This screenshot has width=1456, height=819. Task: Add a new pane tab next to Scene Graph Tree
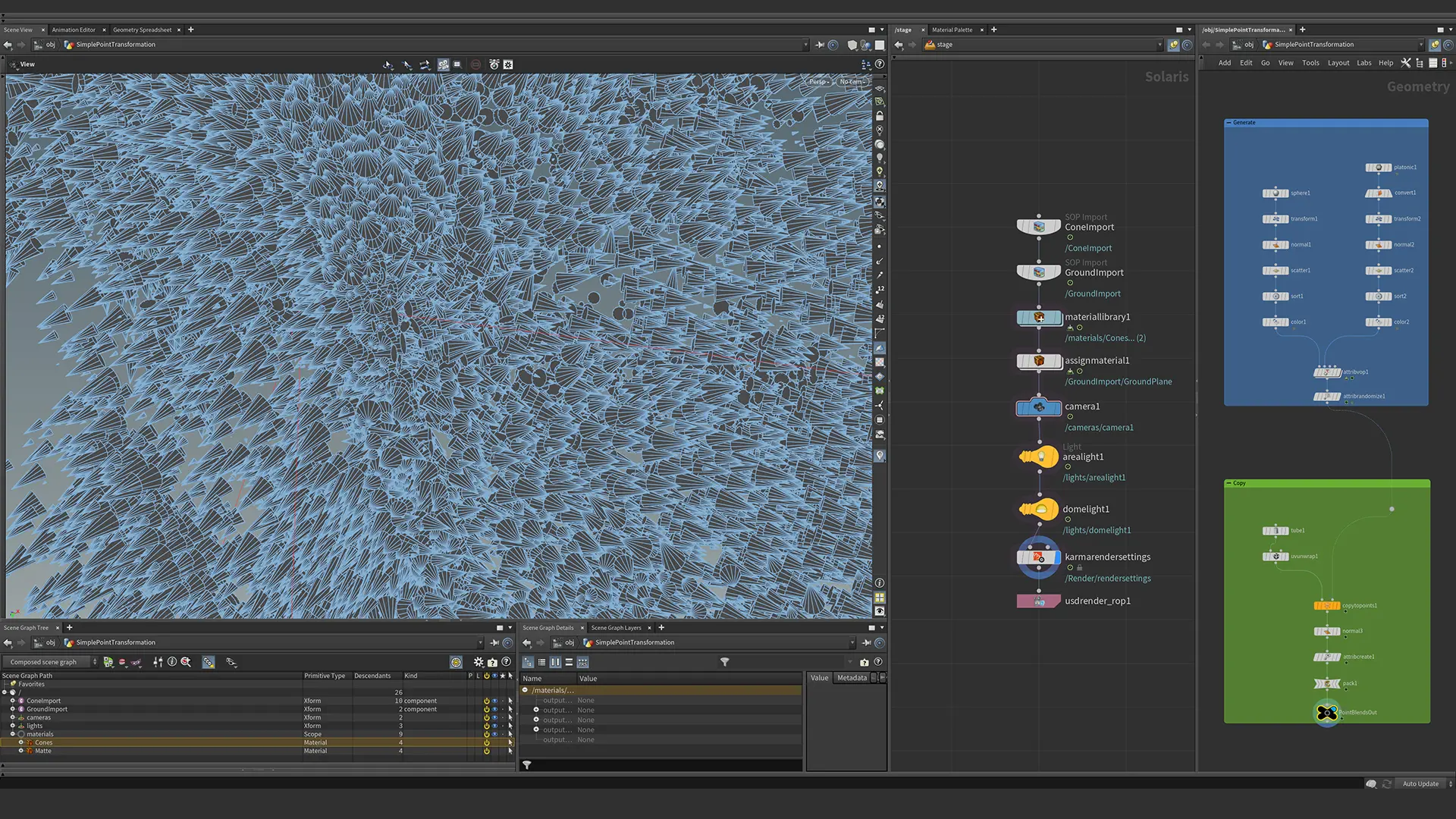pyautogui.click(x=69, y=627)
